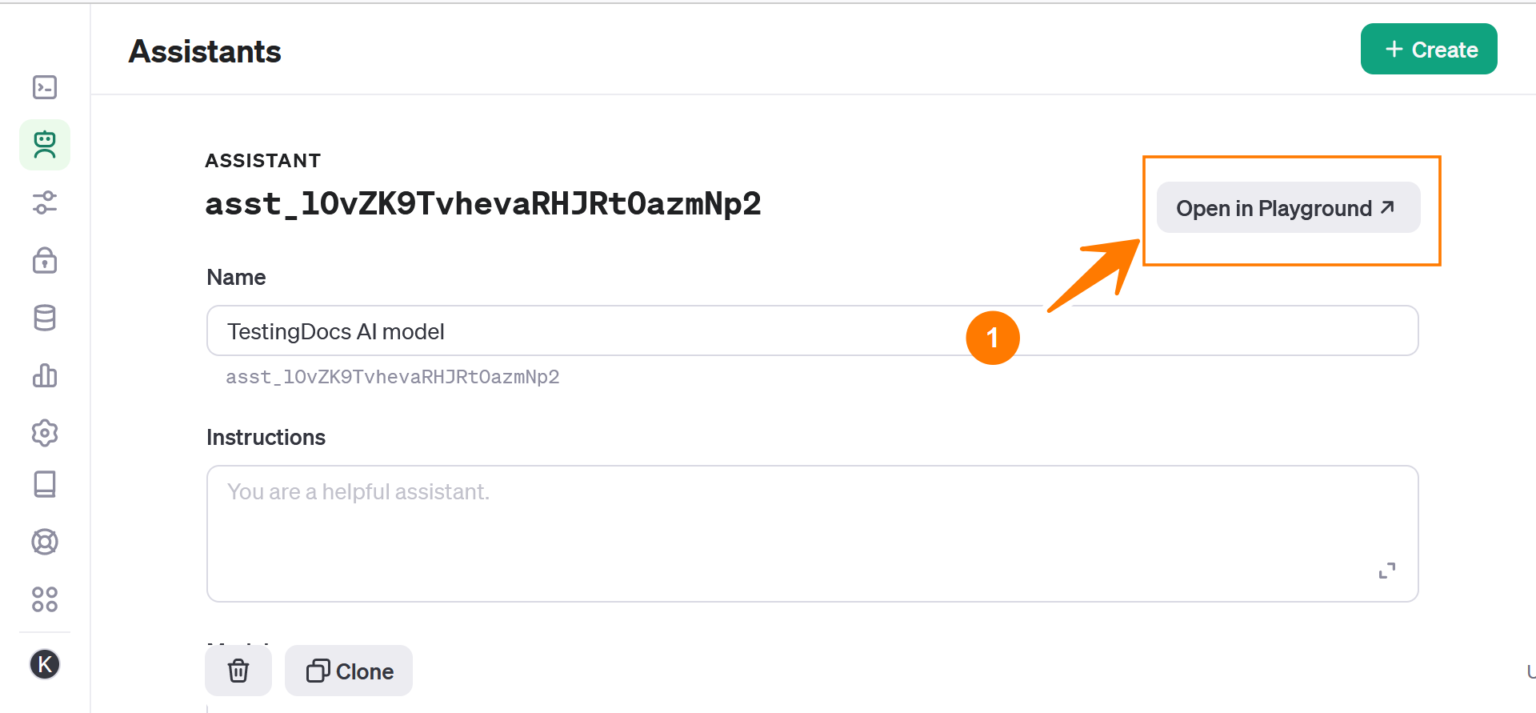Click the copy icon inside the Clone button
1536x713 pixels.
317,670
